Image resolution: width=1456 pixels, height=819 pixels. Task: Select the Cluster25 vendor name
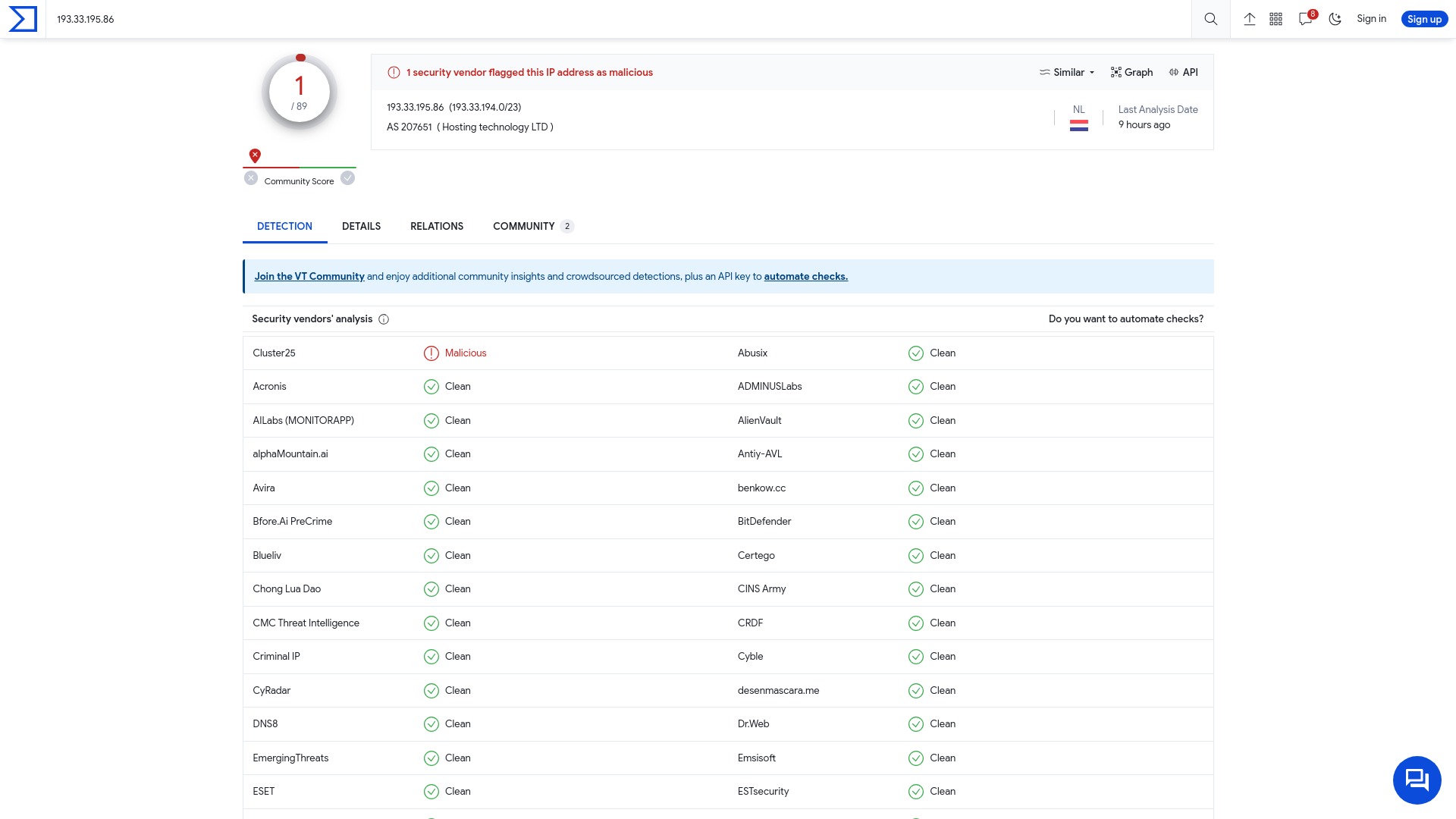click(274, 353)
